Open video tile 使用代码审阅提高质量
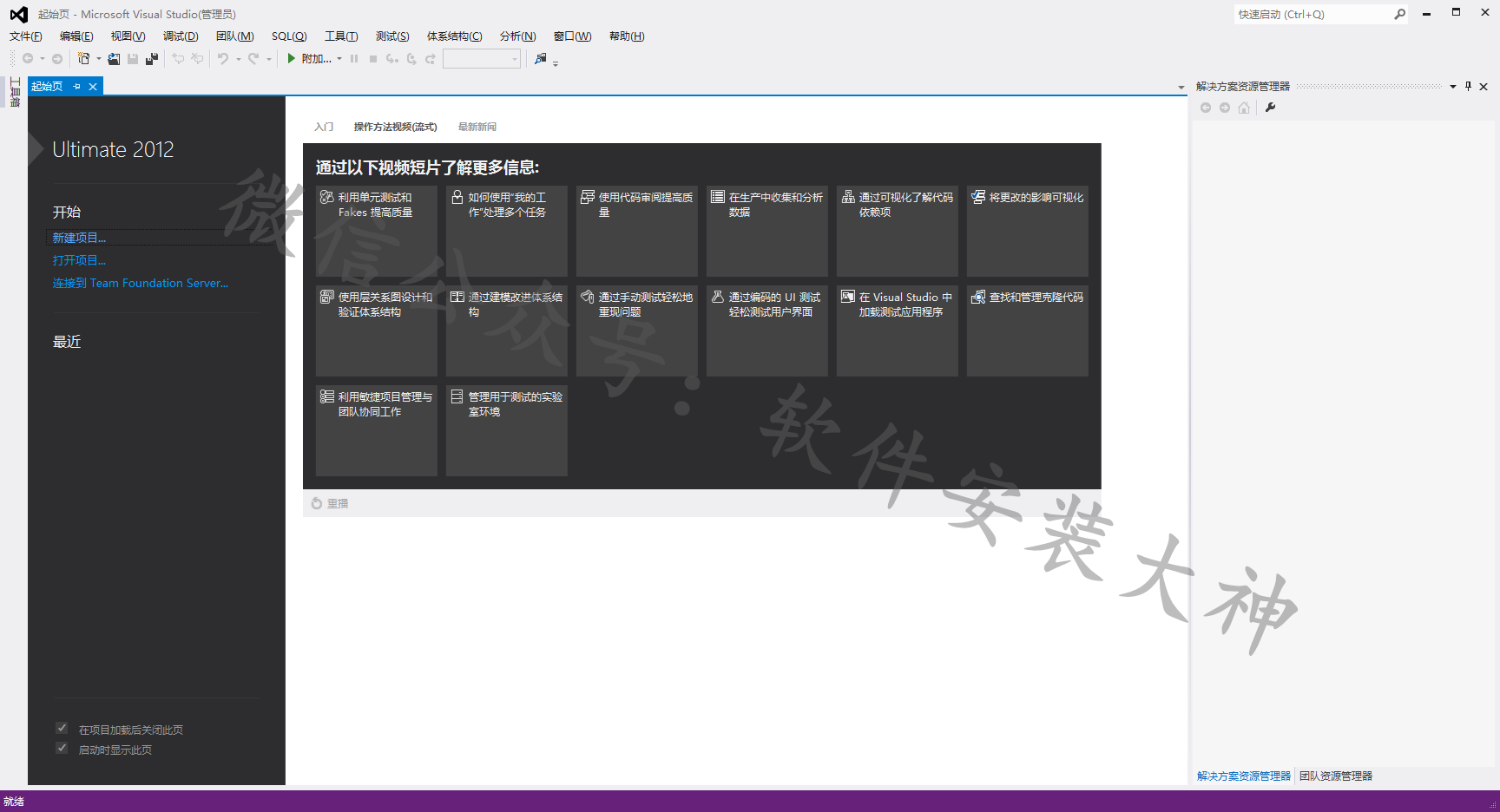The image size is (1500, 812). point(636,231)
